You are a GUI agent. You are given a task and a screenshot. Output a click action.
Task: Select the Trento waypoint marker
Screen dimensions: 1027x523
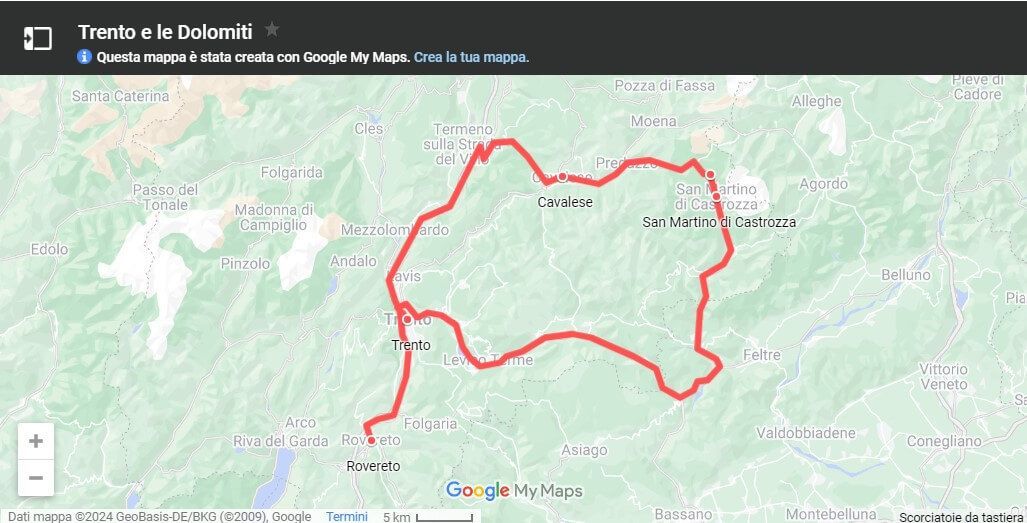tap(407, 319)
